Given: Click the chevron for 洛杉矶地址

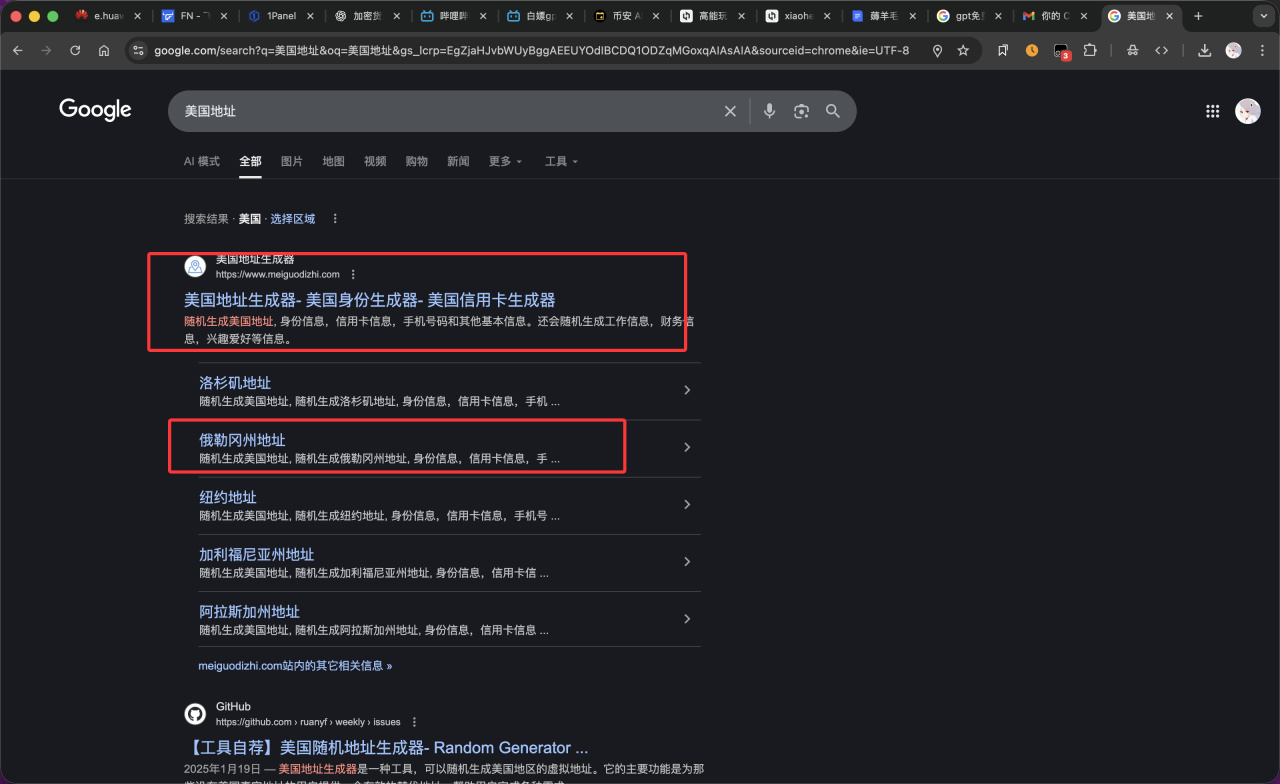Looking at the screenshot, I should [687, 390].
